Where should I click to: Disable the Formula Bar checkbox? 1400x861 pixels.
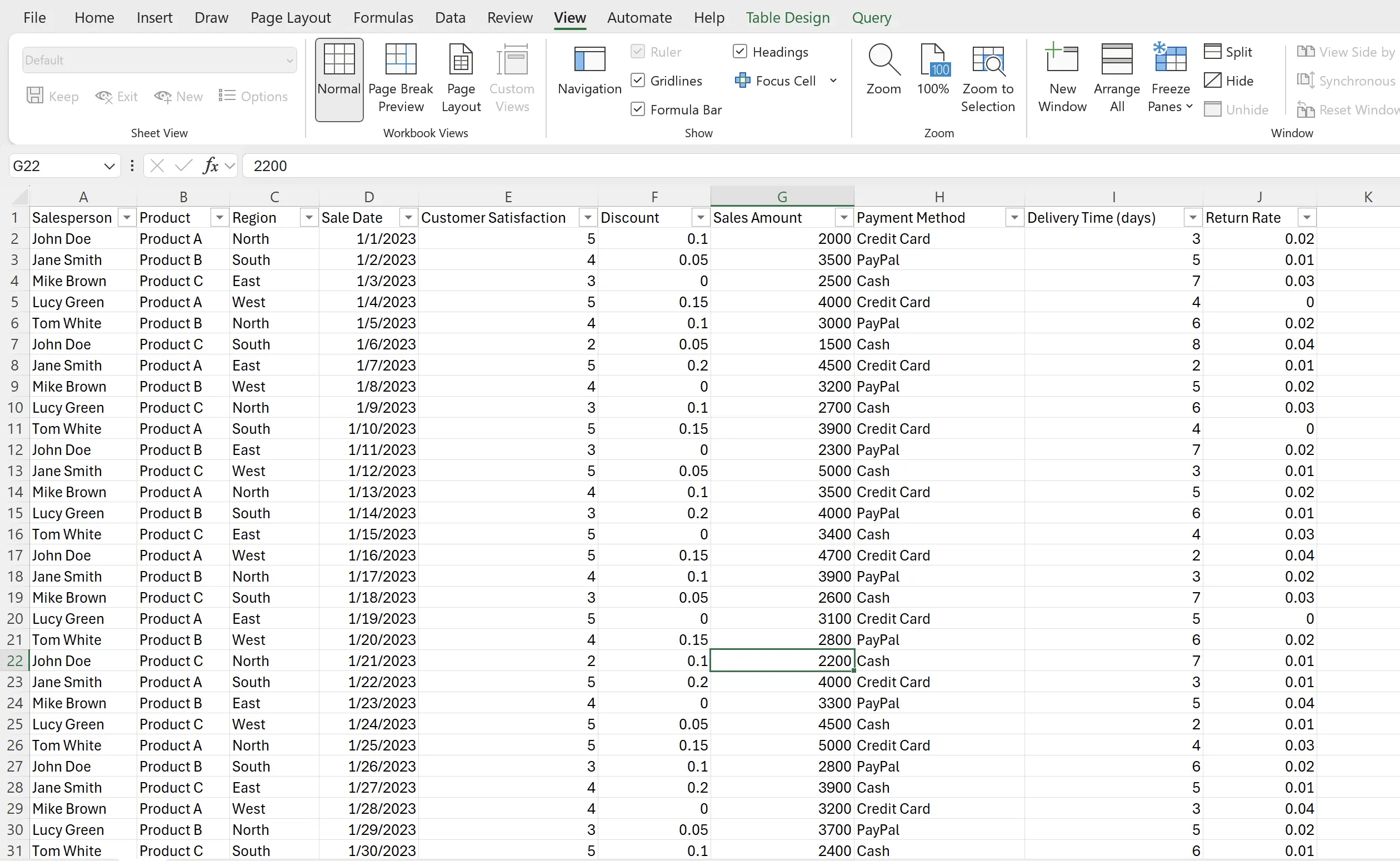pos(638,109)
